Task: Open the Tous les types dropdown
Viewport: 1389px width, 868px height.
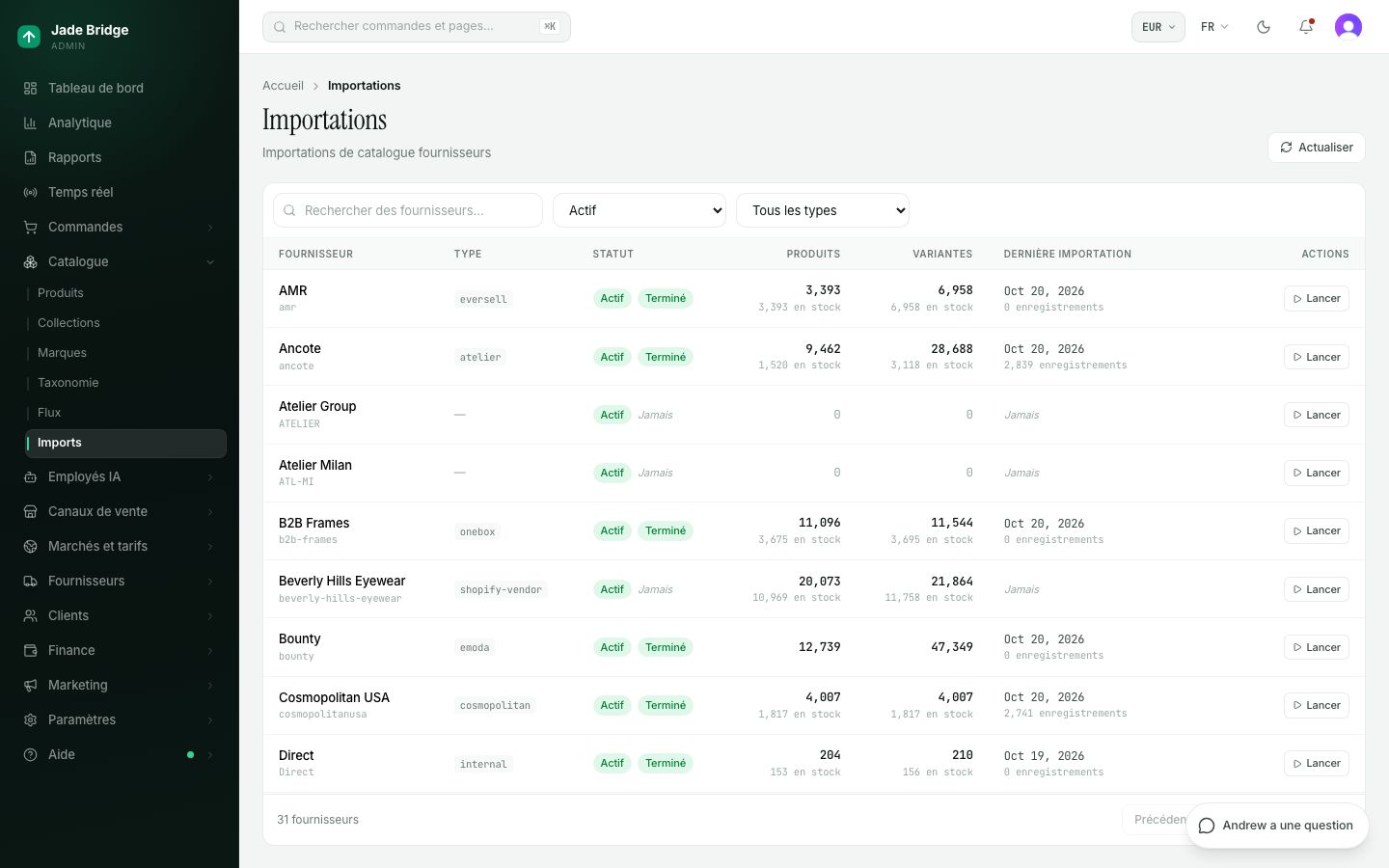Action: point(822,210)
